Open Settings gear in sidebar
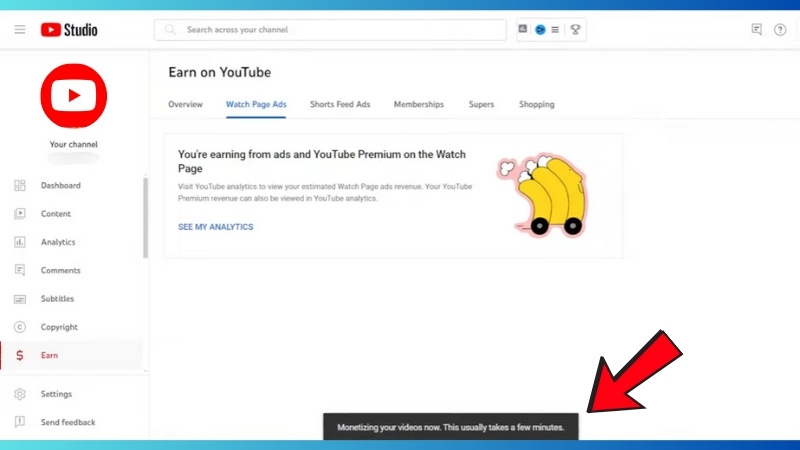 click(20, 394)
